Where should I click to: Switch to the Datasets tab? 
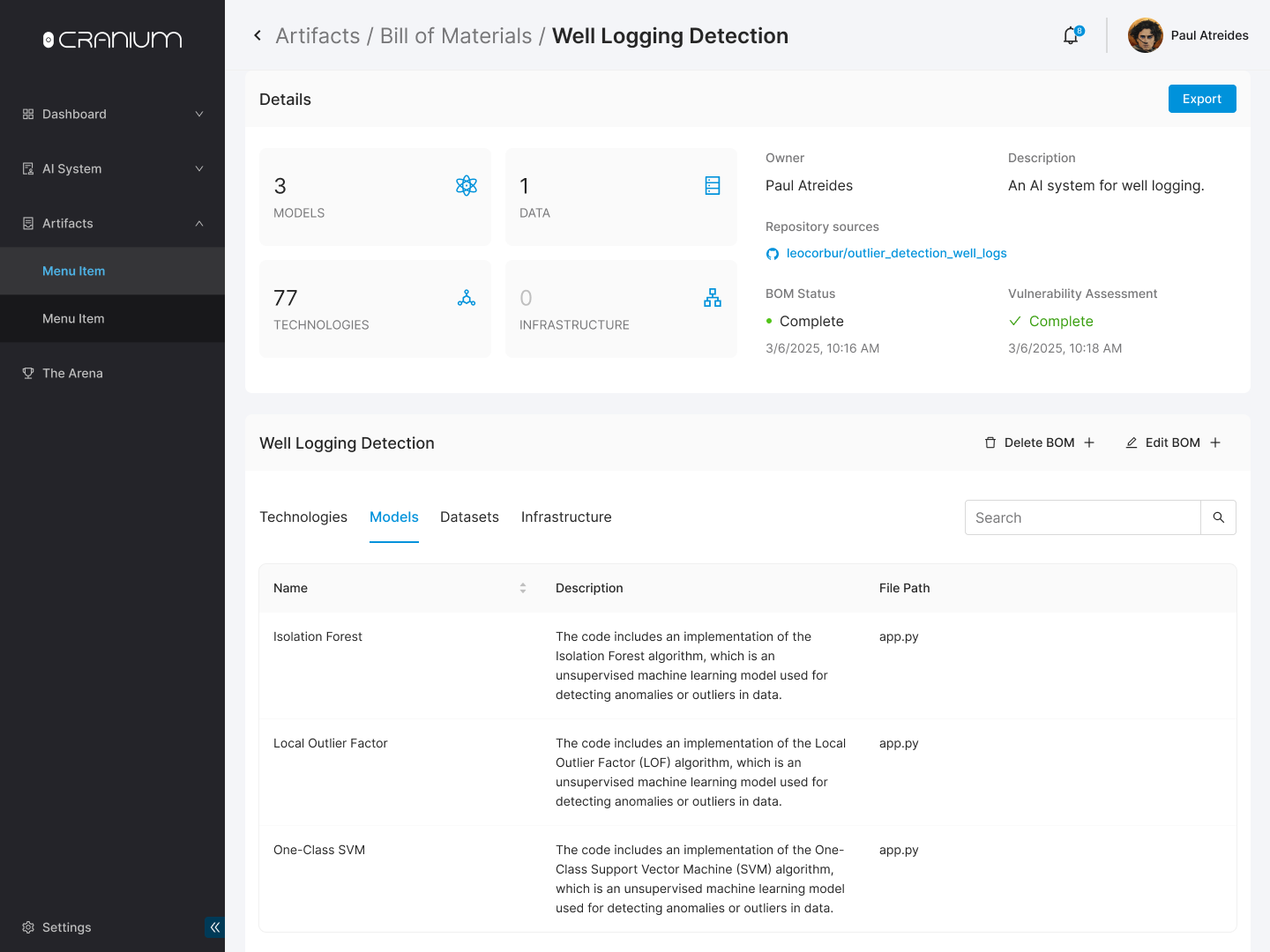pos(469,517)
